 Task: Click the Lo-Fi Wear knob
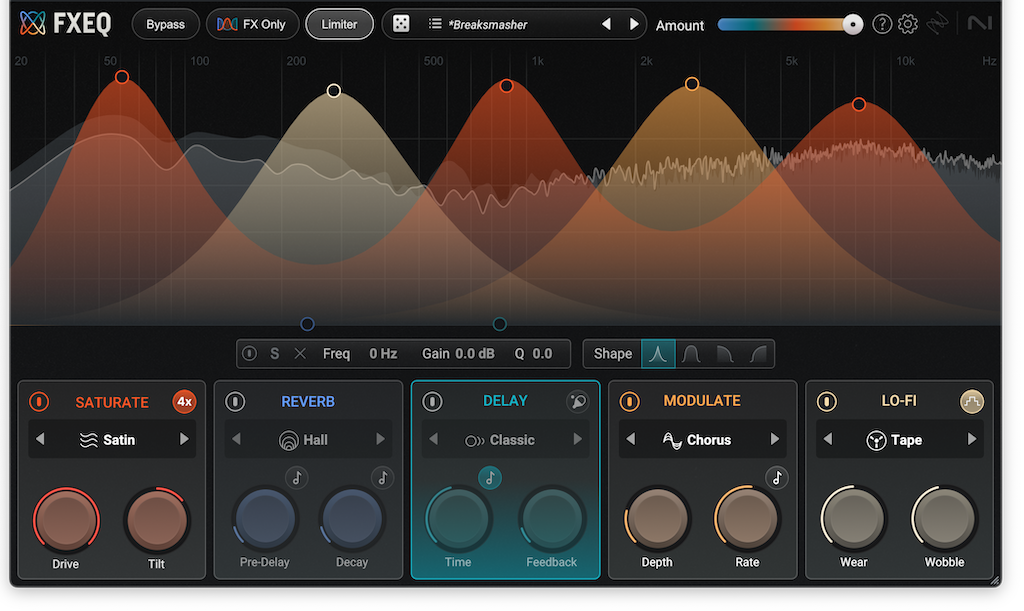(x=854, y=518)
